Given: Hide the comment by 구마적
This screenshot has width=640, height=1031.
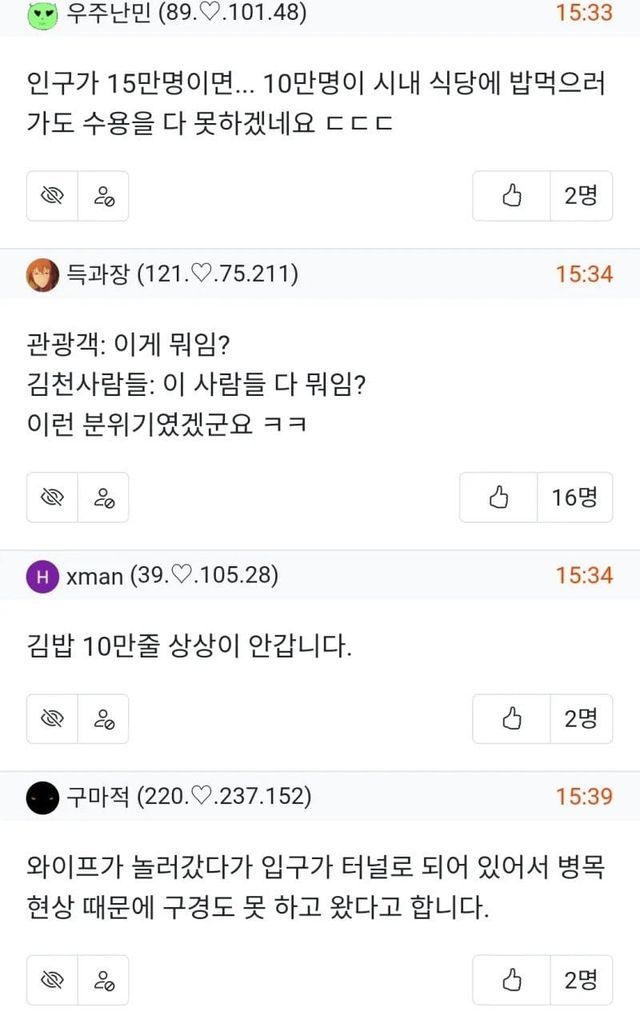Looking at the screenshot, I should click(52, 979).
